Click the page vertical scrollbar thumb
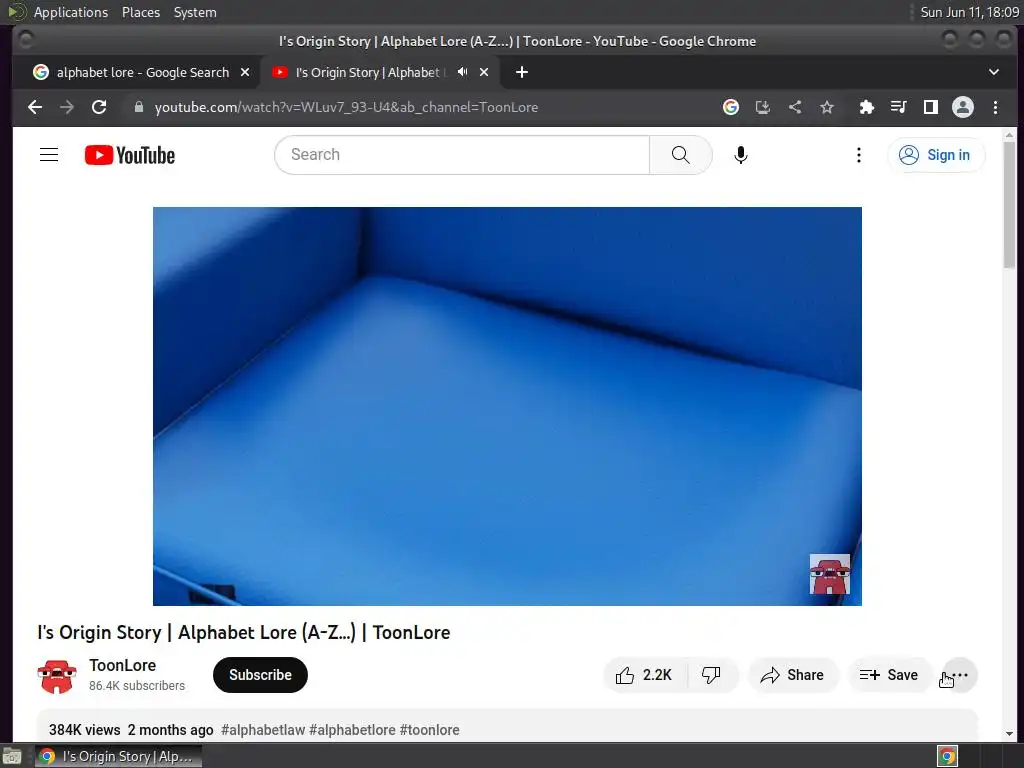1024x768 pixels. pos(1010,204)
